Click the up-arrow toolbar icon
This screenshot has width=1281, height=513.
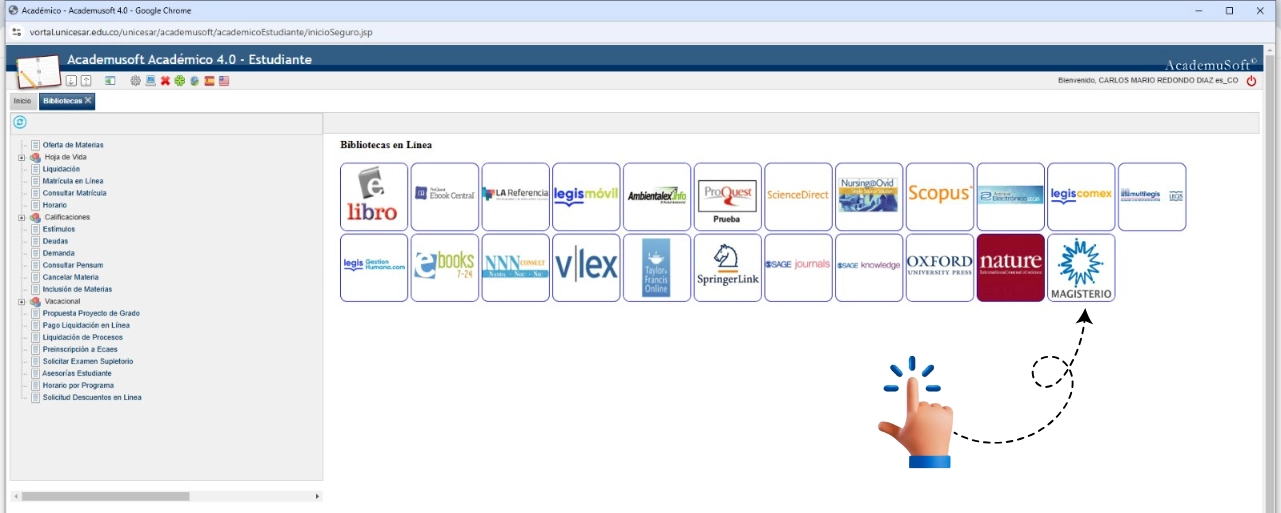(x=86, y=81)
